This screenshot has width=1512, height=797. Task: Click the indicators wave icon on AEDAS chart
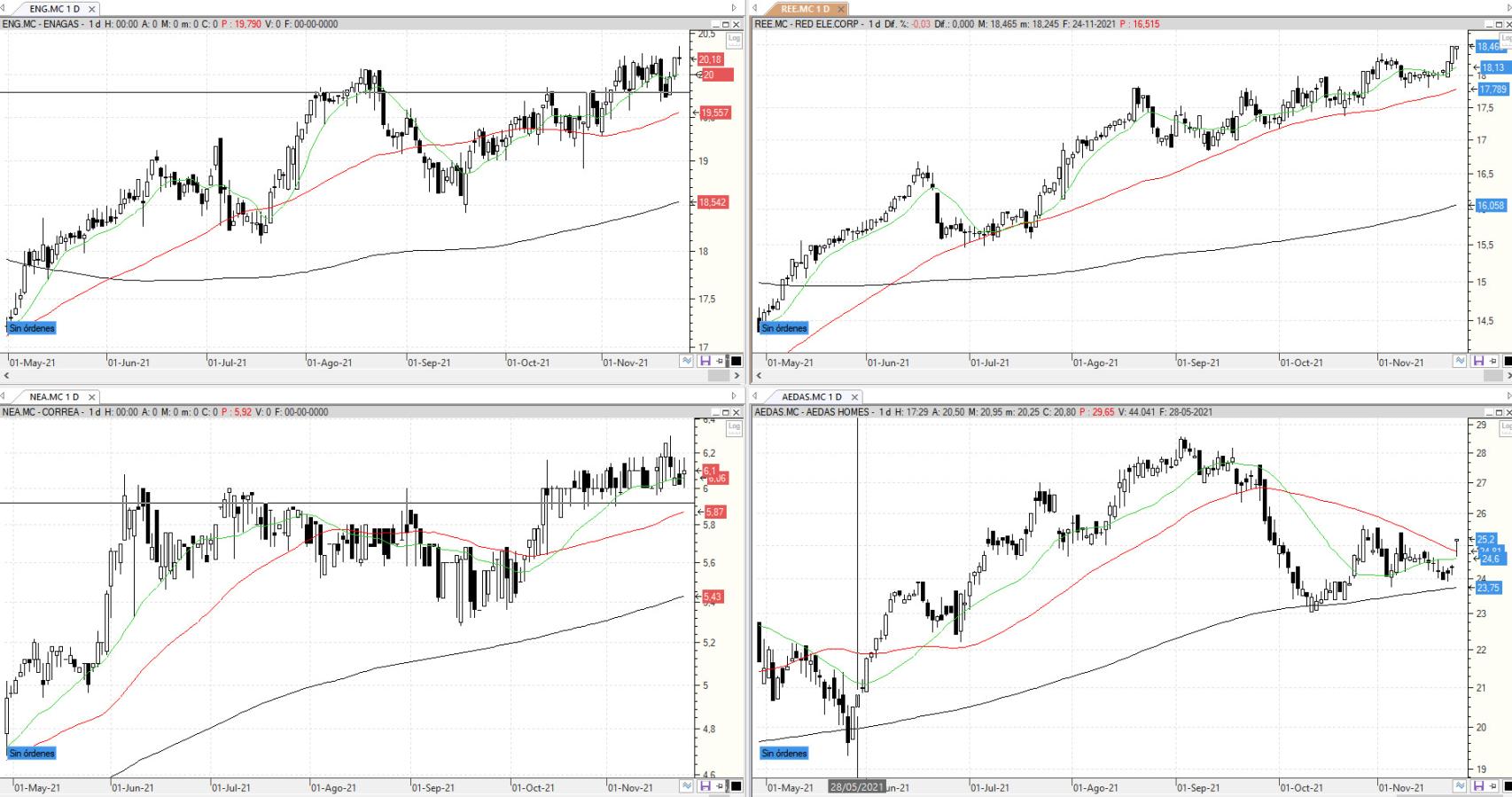pyautogui.click(x=1460, y=785)
